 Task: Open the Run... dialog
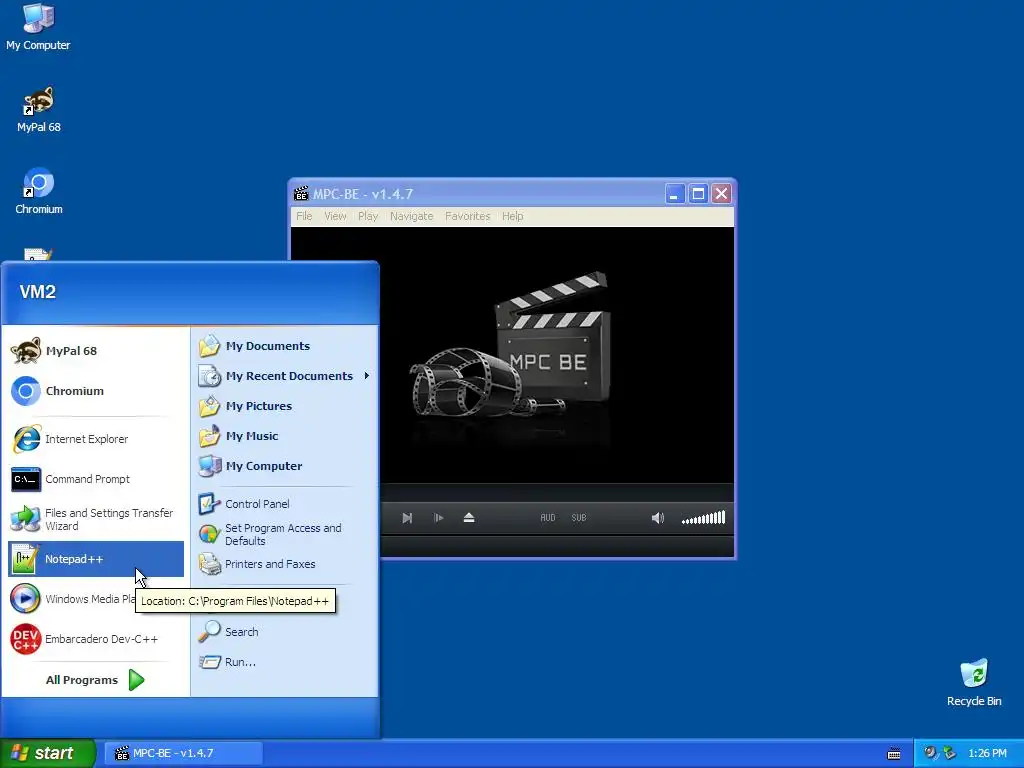[284, 662]
